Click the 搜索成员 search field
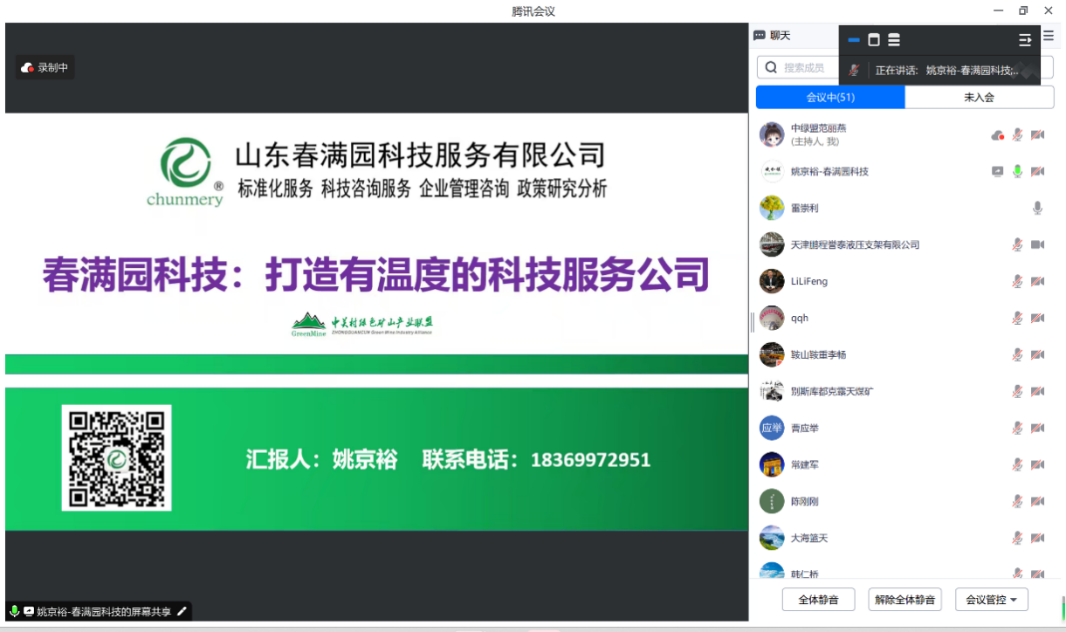1066x632 pixels. (797, 67)
